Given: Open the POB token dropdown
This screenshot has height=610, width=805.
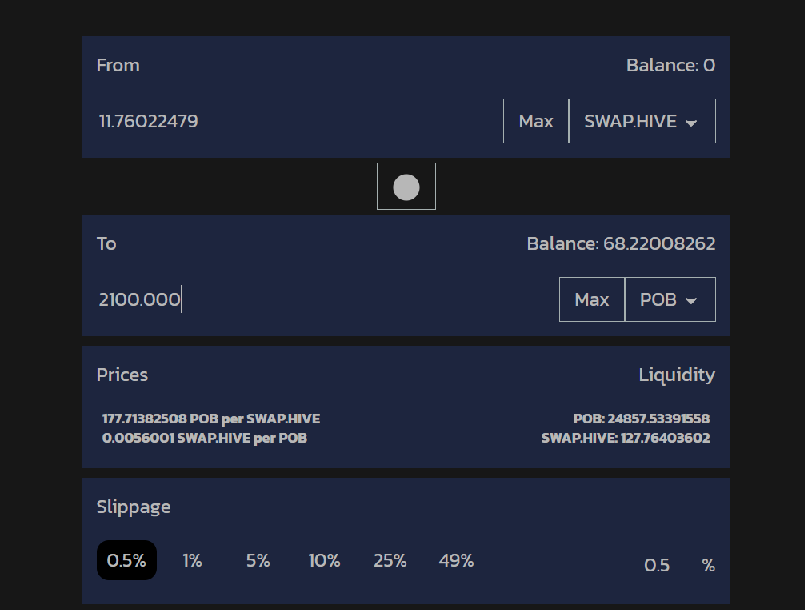Looking at the screenshot, I should pyautogui.click(x=670, y=299).
